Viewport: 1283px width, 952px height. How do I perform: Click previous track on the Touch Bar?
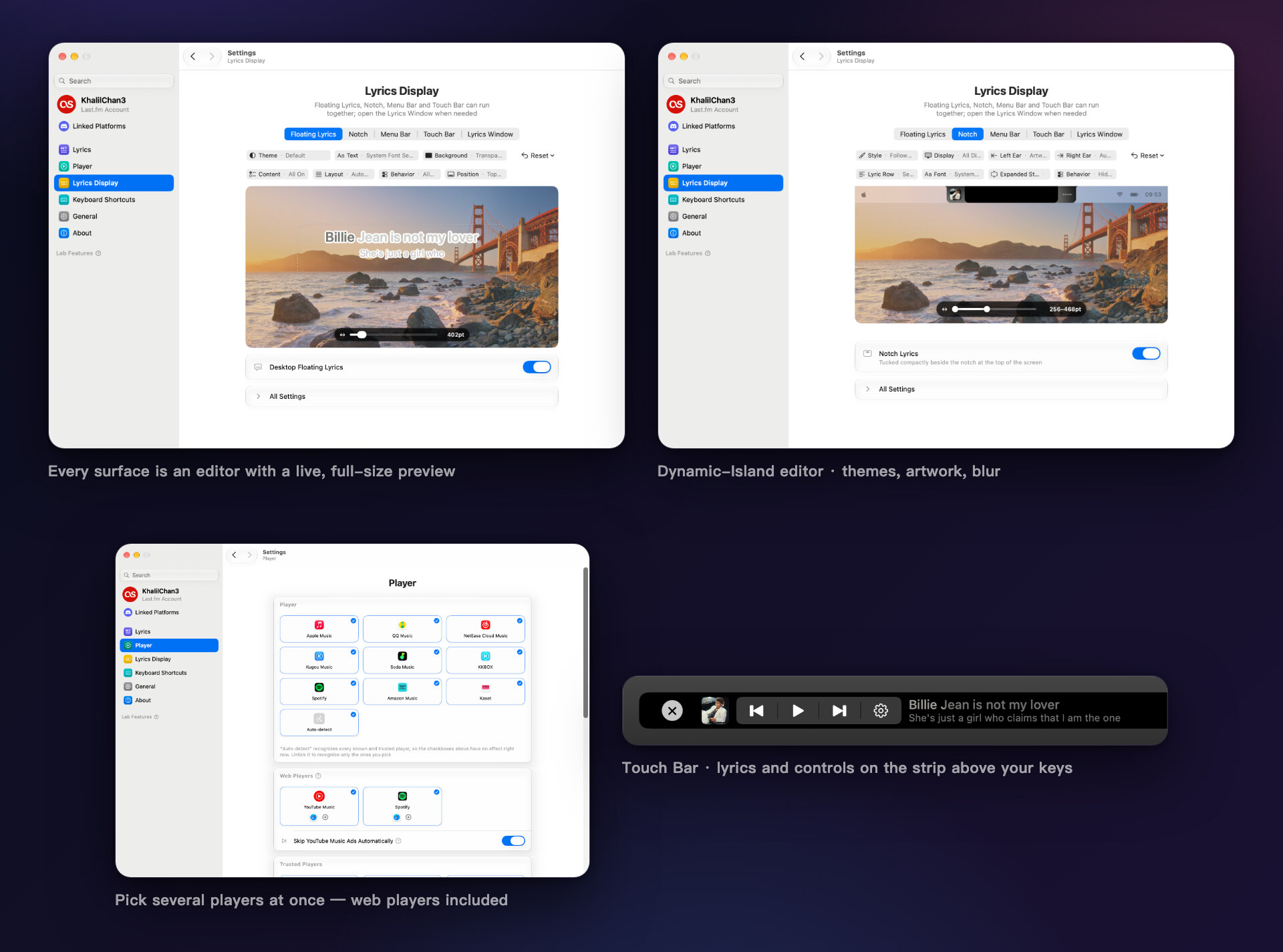756,711
